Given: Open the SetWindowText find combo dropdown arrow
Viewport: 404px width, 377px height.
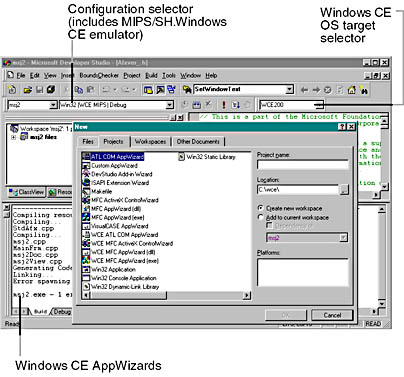Looking at the screenshot, I should [x=290, y=89].
